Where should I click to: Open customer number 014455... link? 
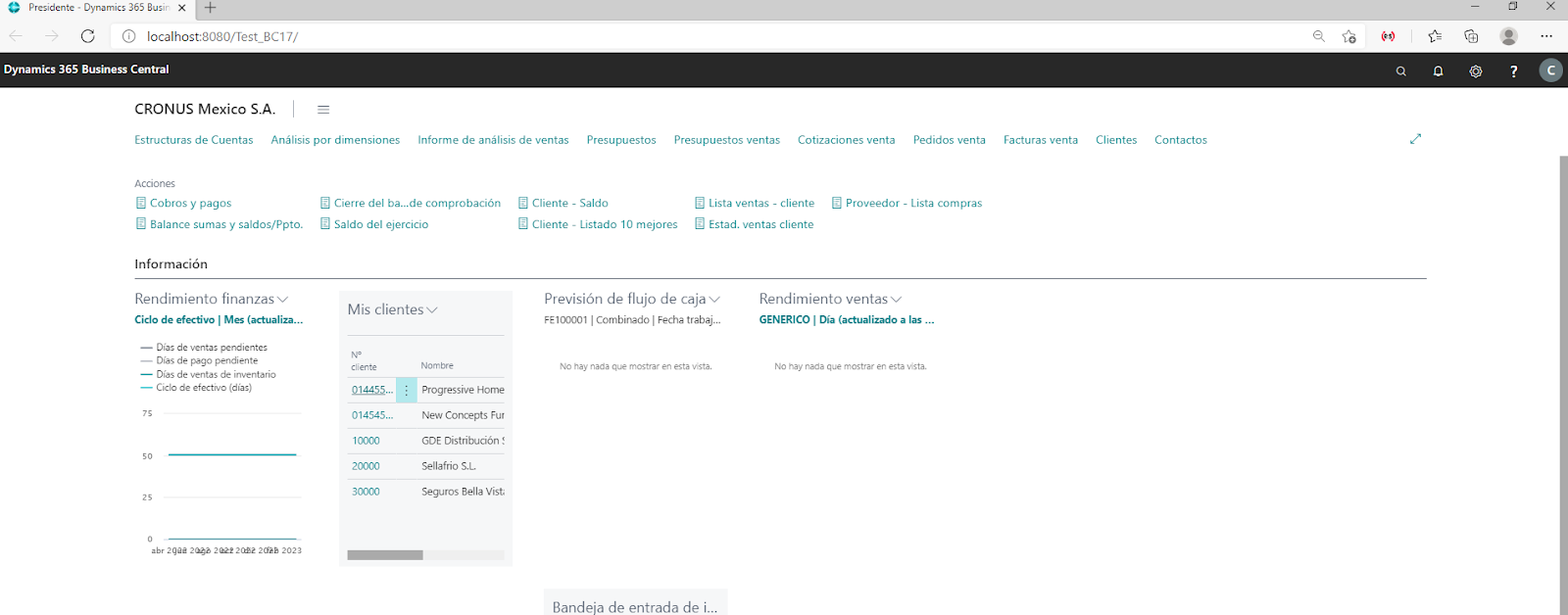(372, 390)
